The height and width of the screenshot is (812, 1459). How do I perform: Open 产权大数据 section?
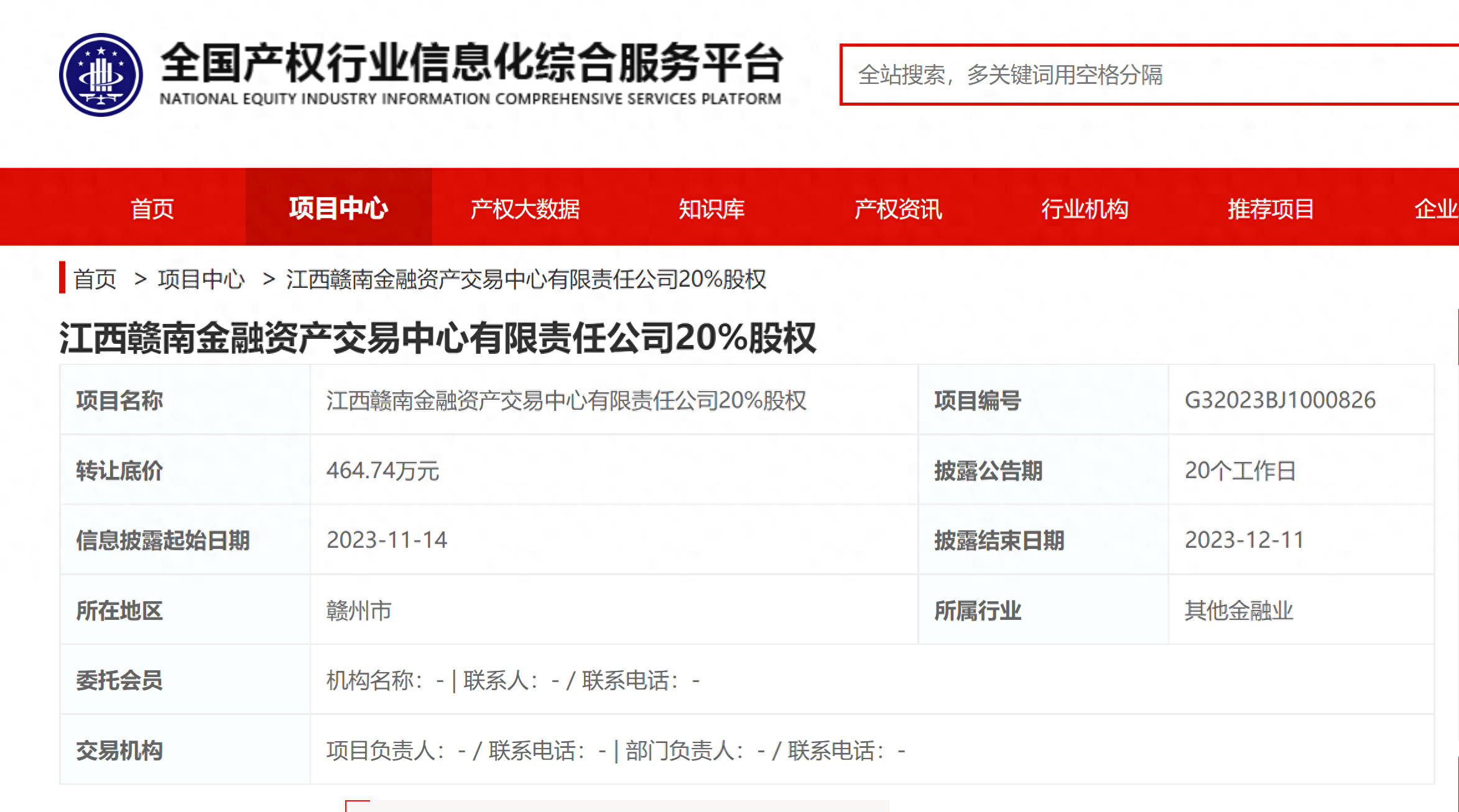click(525, 209)
